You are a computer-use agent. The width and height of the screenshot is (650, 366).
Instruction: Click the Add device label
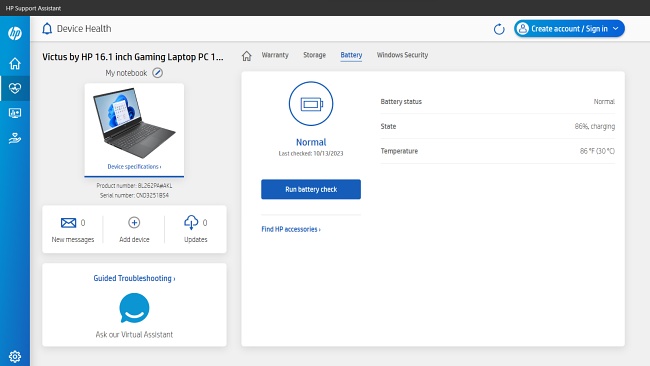coord(134,240)
